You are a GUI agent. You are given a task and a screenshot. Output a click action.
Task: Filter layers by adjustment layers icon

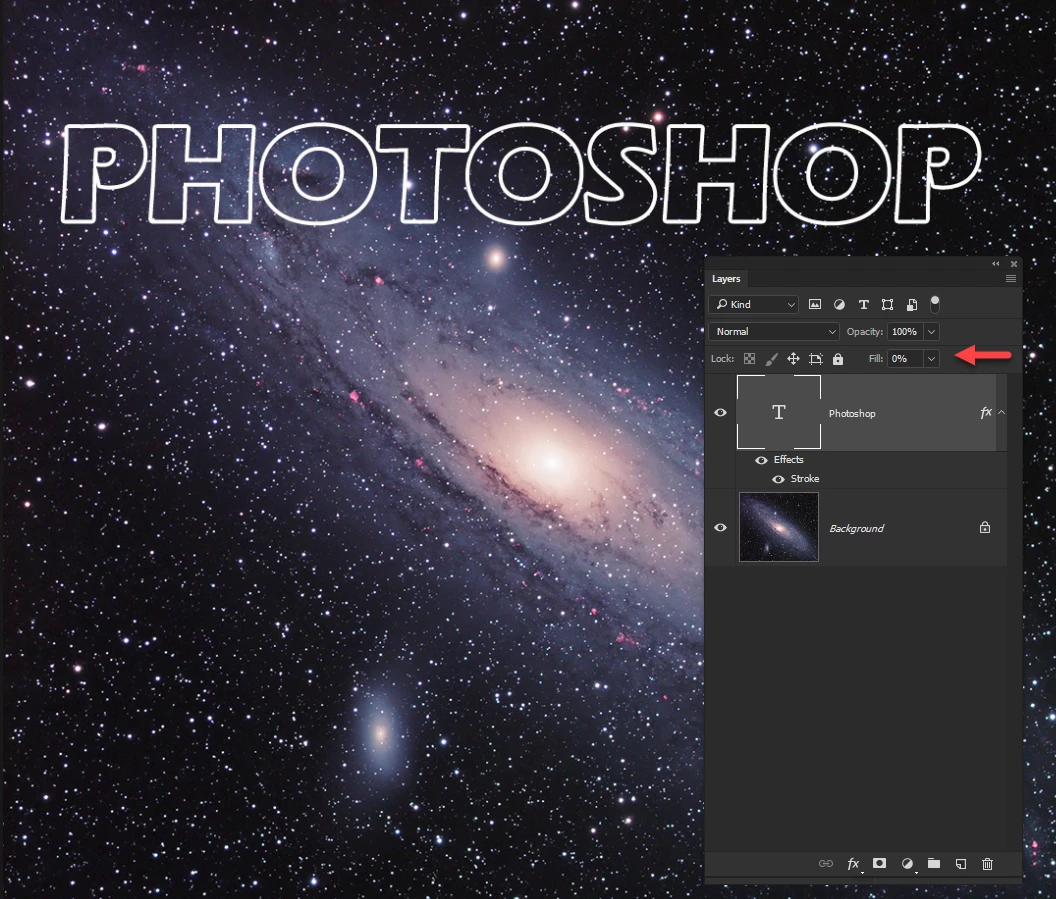coord(839,304)
